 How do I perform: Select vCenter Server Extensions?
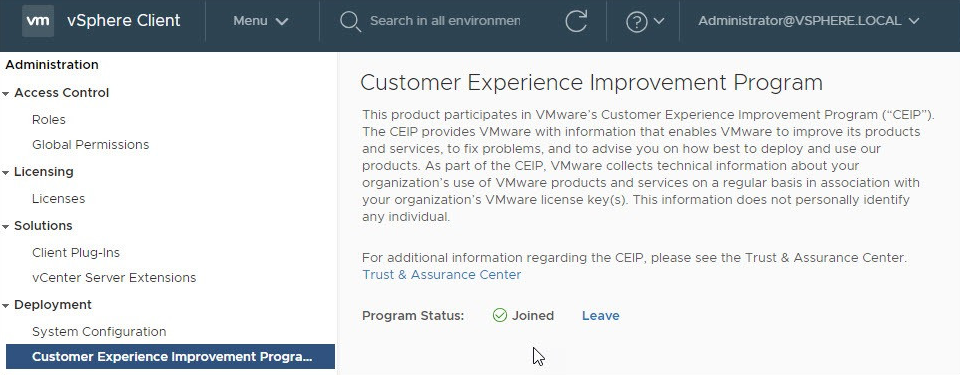[114, 278]
